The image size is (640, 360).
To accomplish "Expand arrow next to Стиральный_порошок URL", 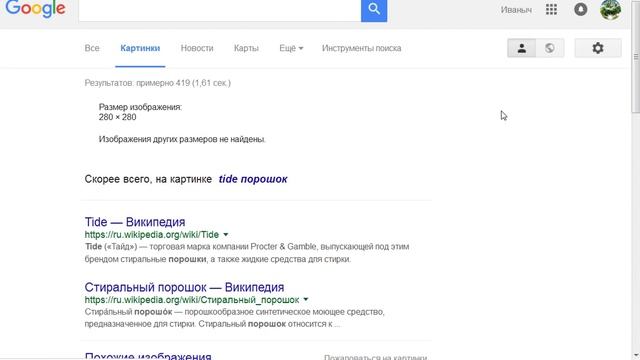I will pyautogui.click(x=306, y=300).
